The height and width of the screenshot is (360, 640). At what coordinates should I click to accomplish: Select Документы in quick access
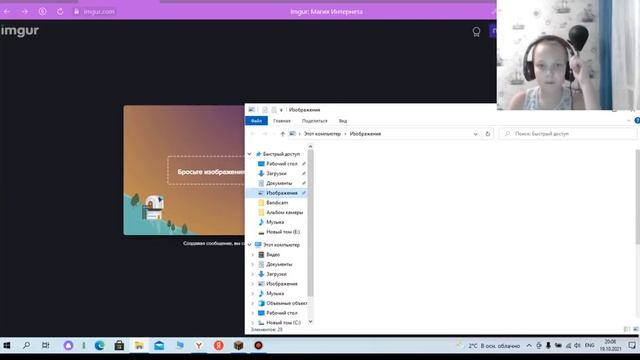[279, 183]
